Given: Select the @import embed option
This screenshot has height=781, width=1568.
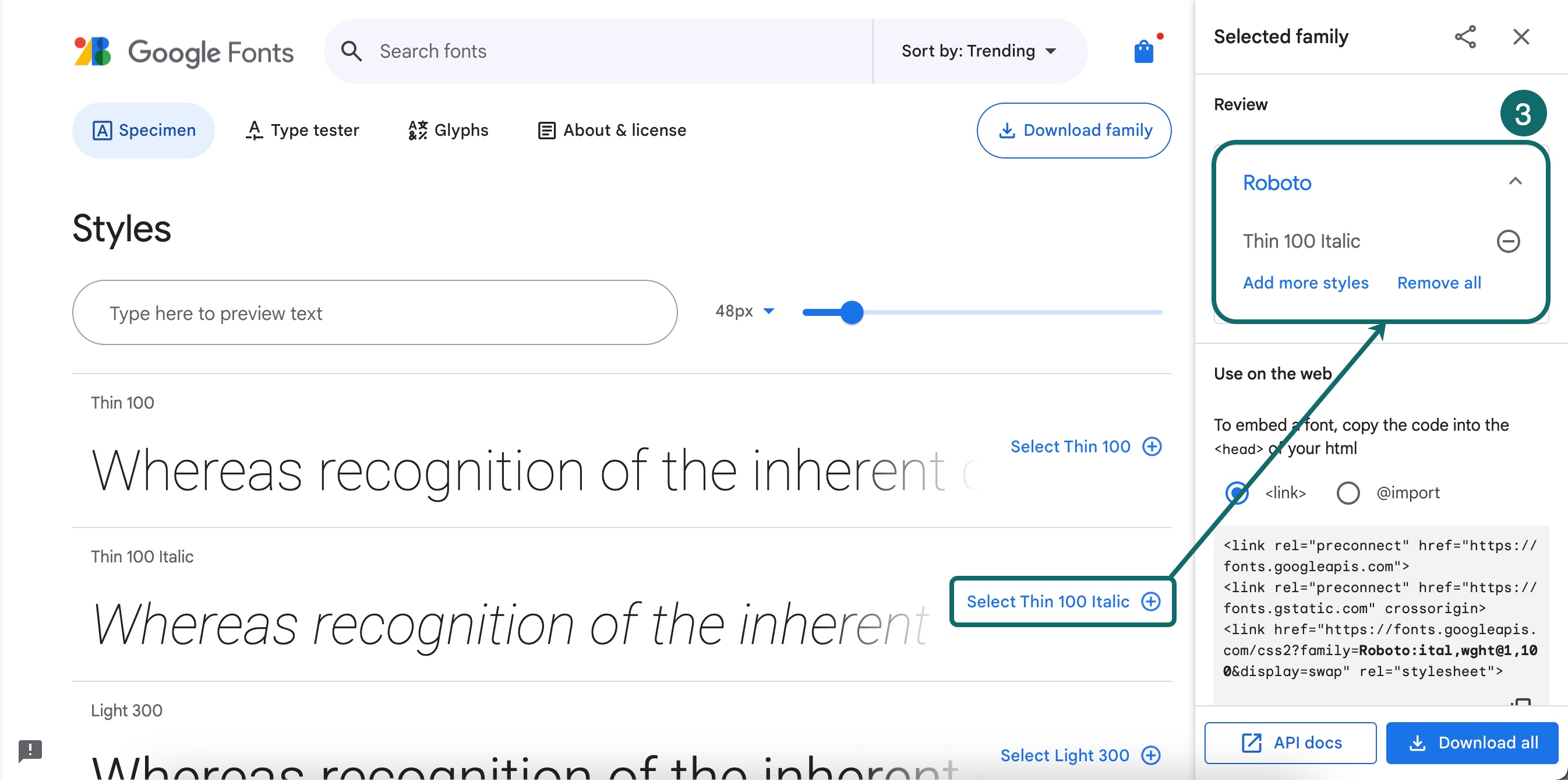Looking at the screenshot, I should tap(1349, 493).
